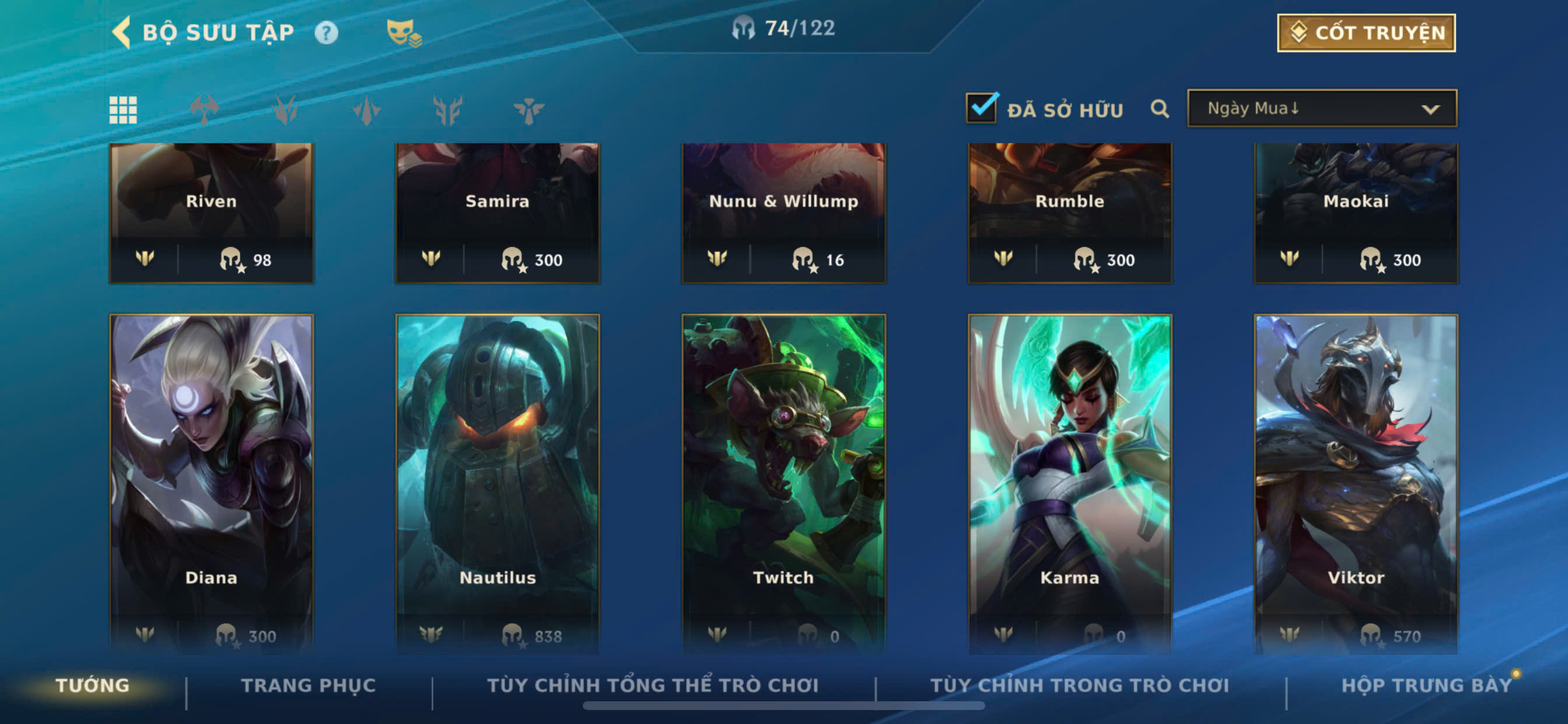Select the Twitch champion card
Screen dimensions: 1568x724
click(783, 484)
